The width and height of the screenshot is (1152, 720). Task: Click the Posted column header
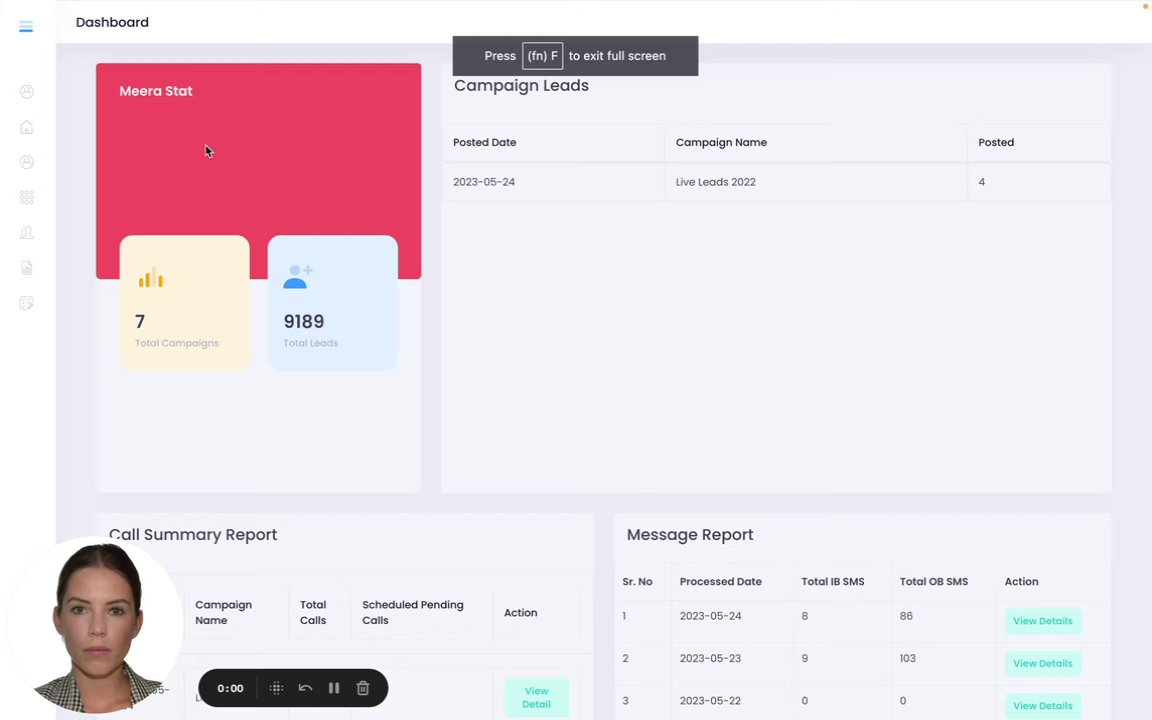click(x=996, y=143)
